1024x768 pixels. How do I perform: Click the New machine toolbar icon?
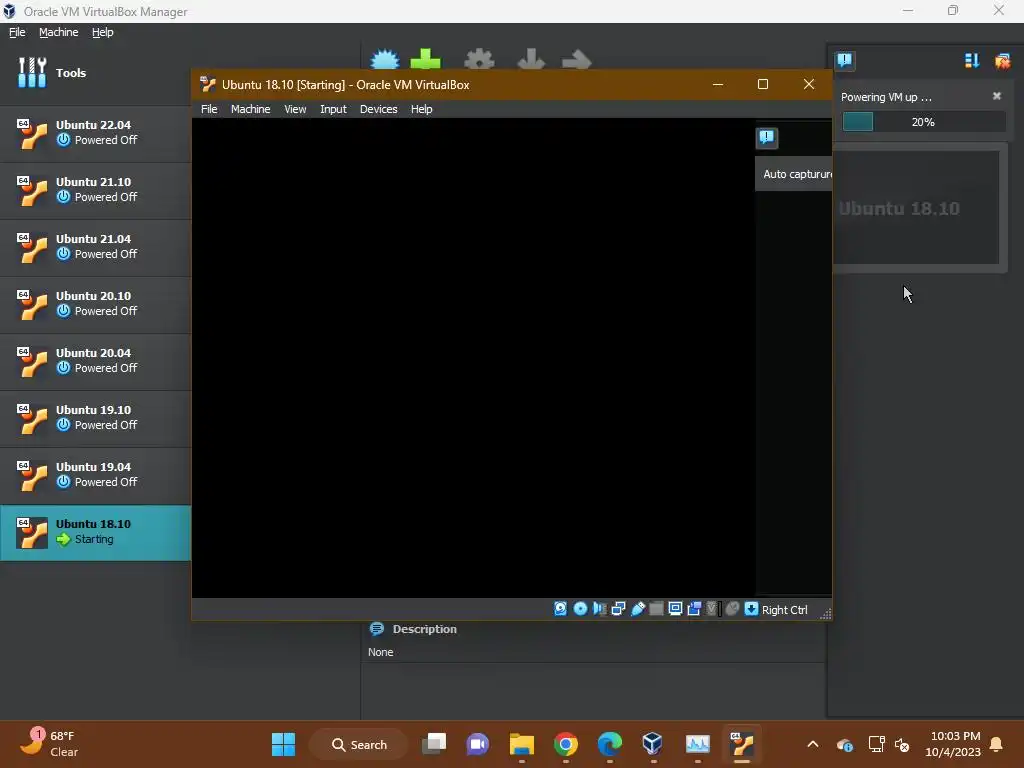click(x=385, y=59)
